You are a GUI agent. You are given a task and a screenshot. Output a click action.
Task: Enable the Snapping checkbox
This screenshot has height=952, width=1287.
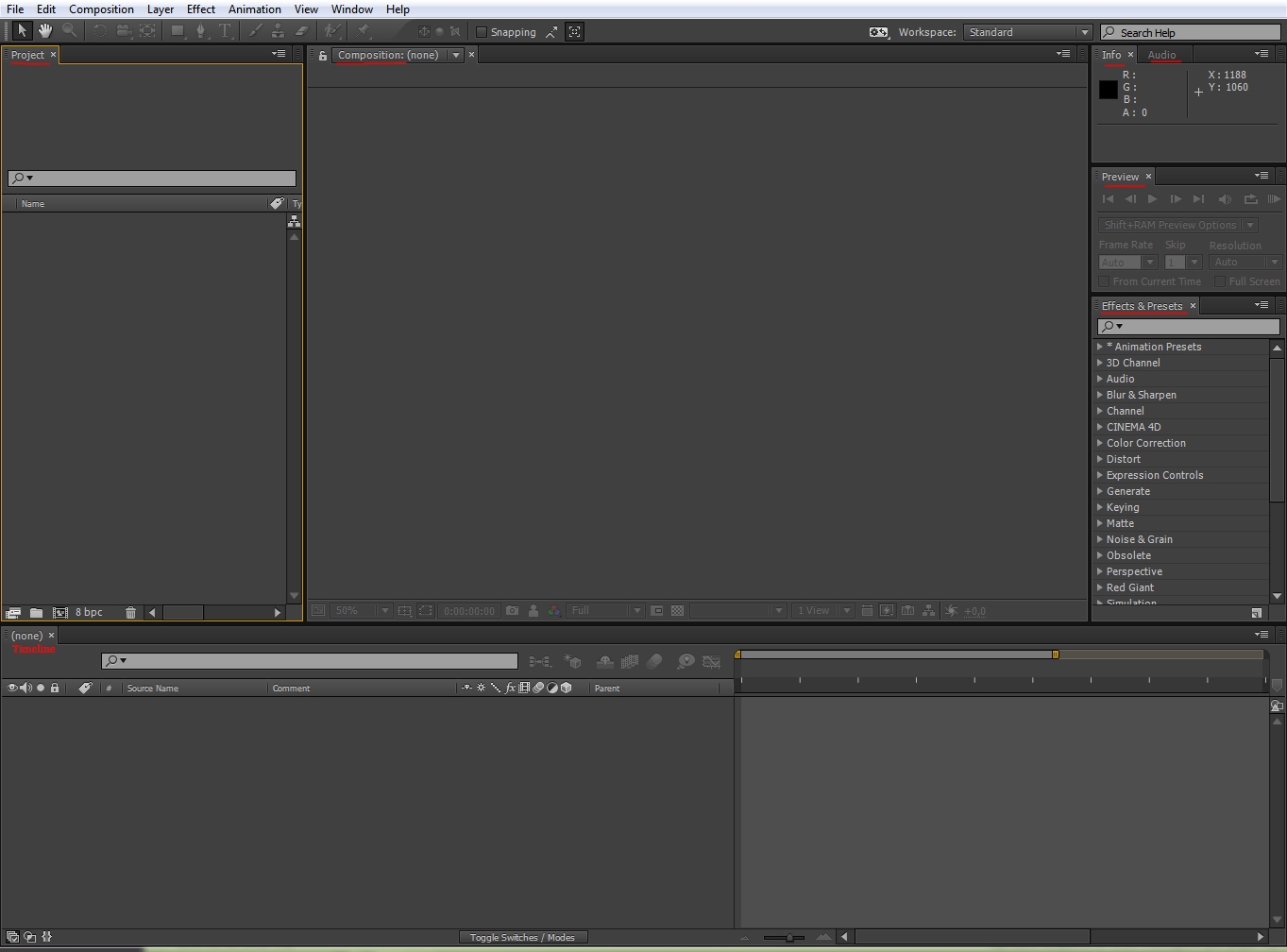click(x=482, y=32)
